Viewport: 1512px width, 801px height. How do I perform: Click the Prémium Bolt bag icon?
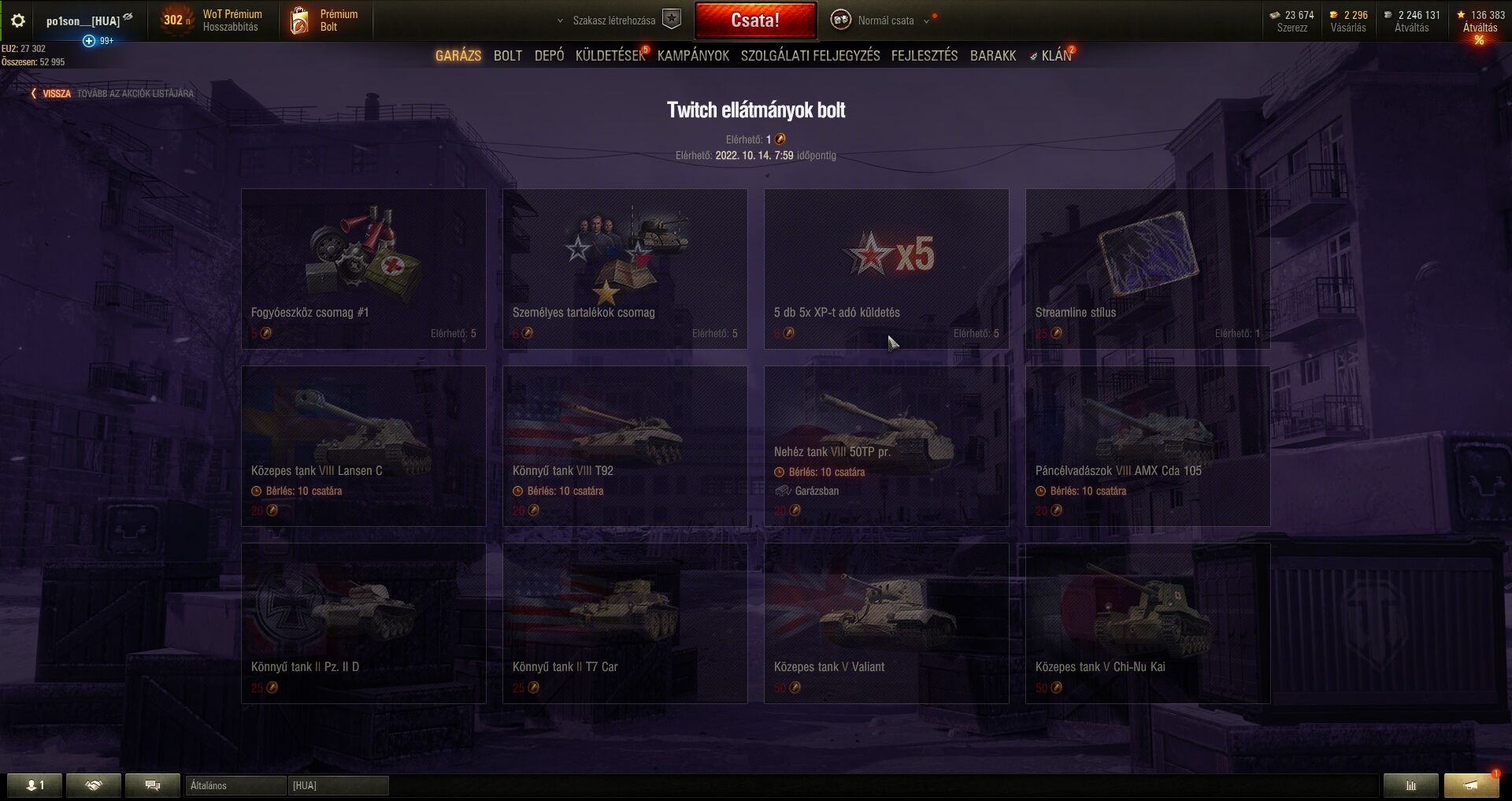pos(299,20)
